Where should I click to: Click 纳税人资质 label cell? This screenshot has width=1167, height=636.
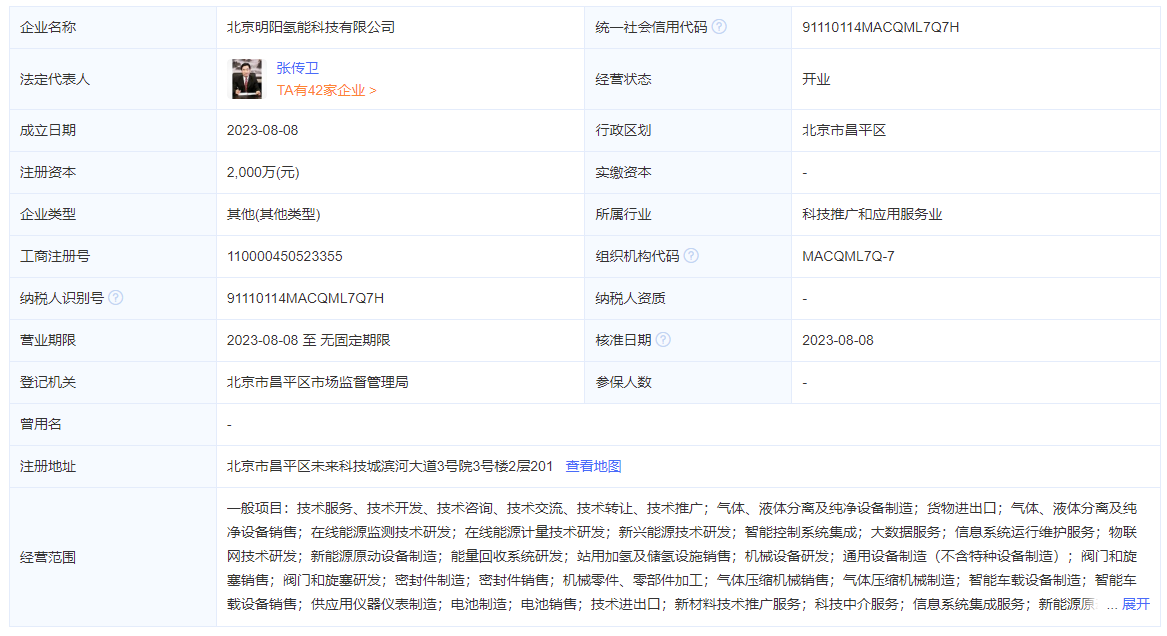point(688,298)
